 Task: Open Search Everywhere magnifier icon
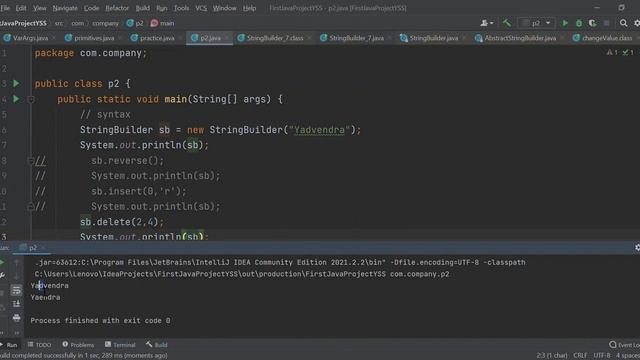click(x=623, y=23)
